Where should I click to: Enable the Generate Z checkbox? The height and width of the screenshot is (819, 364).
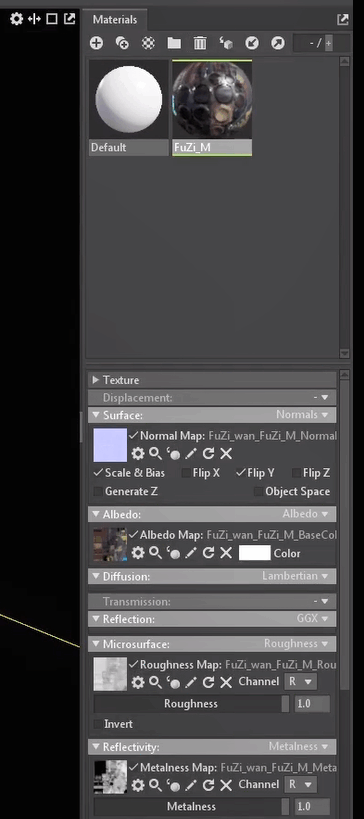(x=98, y=492)
